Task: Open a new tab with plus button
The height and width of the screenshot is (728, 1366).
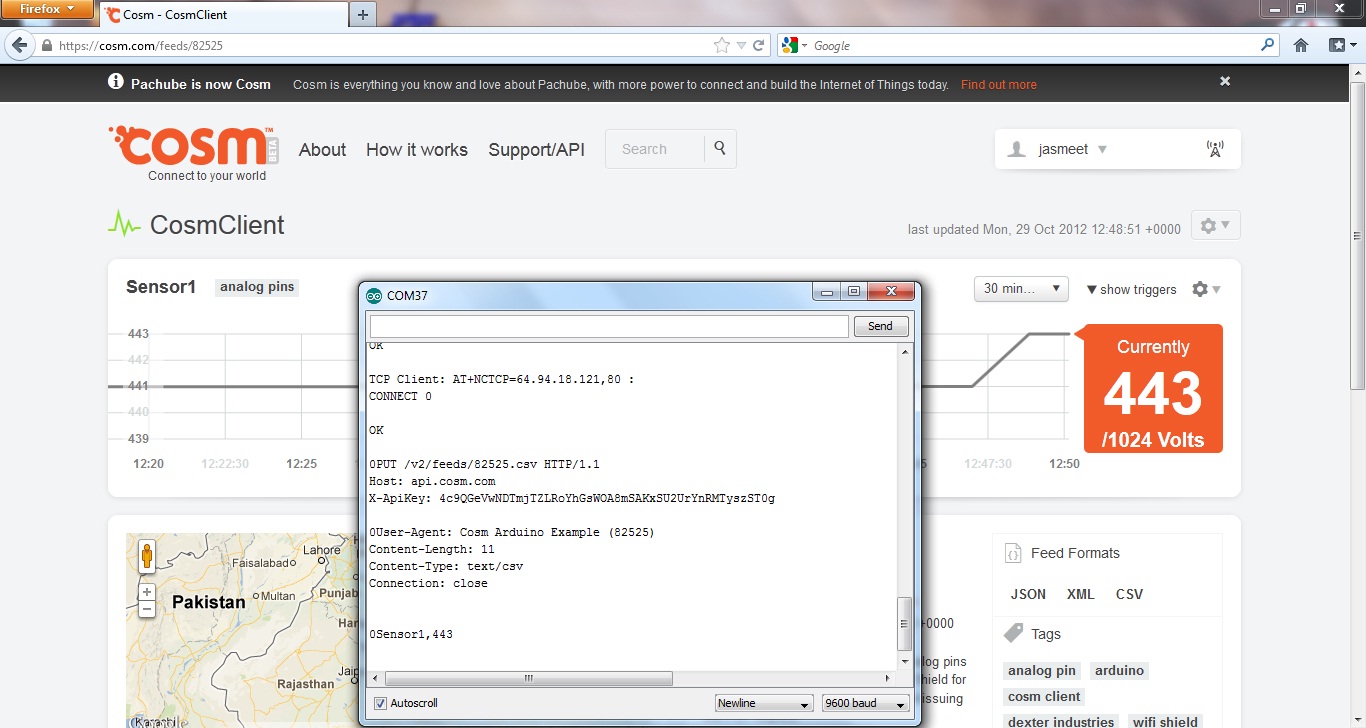Action: 363,14
